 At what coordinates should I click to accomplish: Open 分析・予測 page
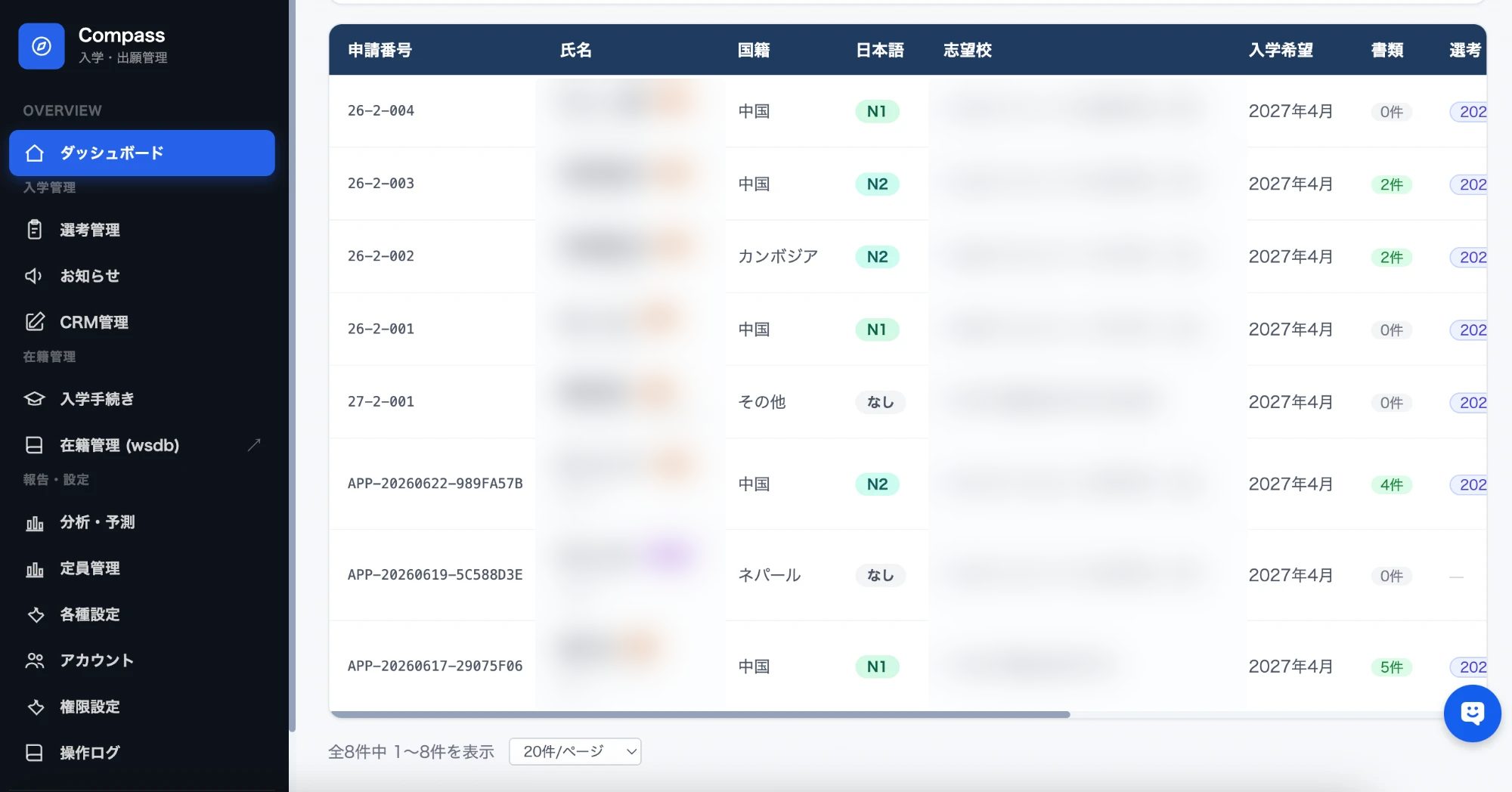coord(142,522)
